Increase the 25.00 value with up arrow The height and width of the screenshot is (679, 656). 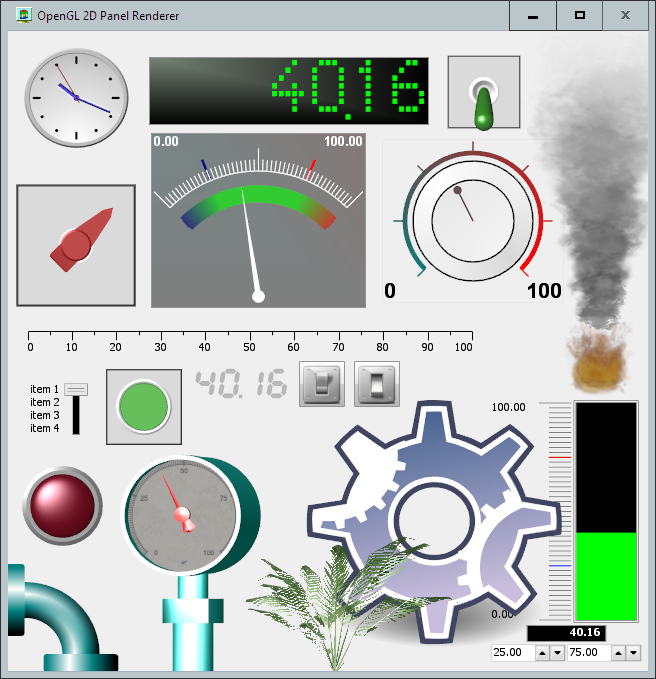click(542, 653)
